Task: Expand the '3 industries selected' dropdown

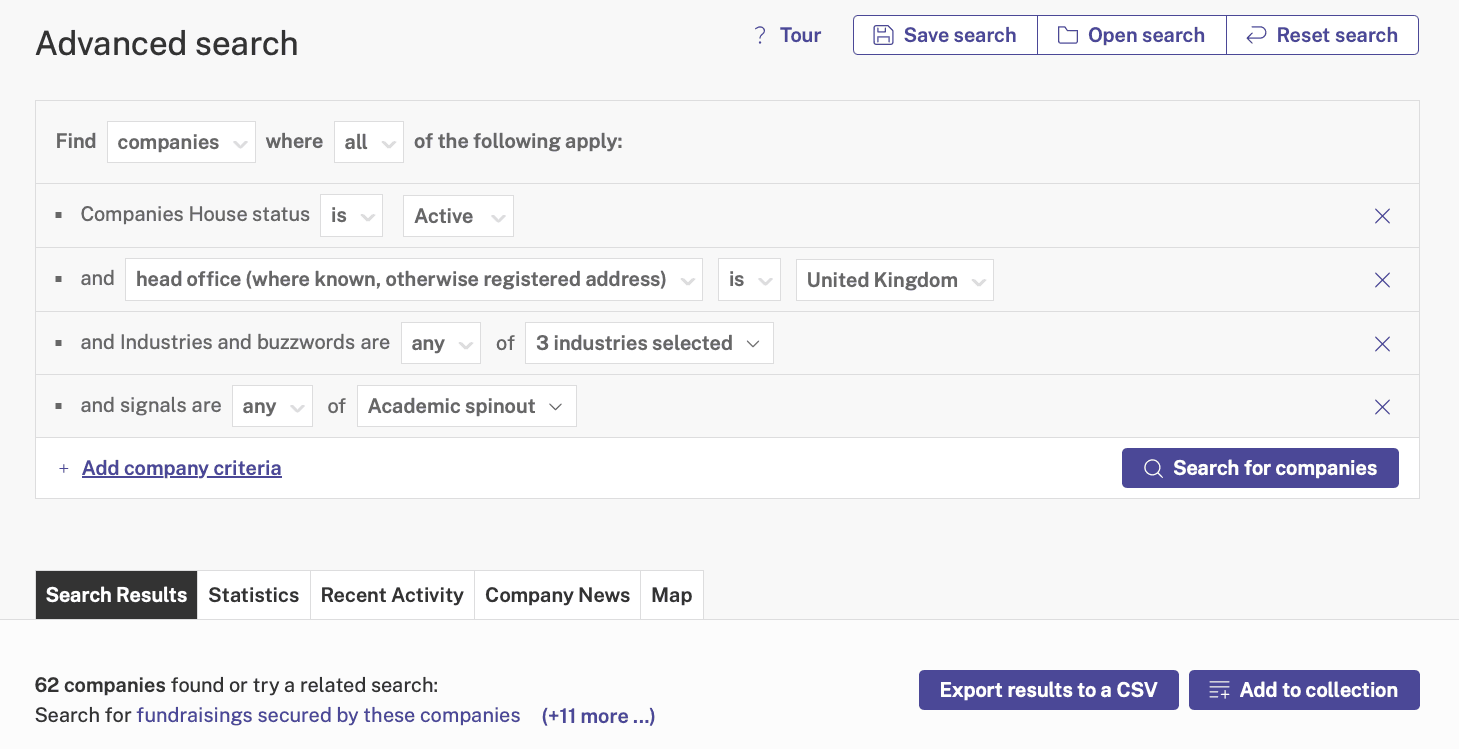Action: pos(649,343)
